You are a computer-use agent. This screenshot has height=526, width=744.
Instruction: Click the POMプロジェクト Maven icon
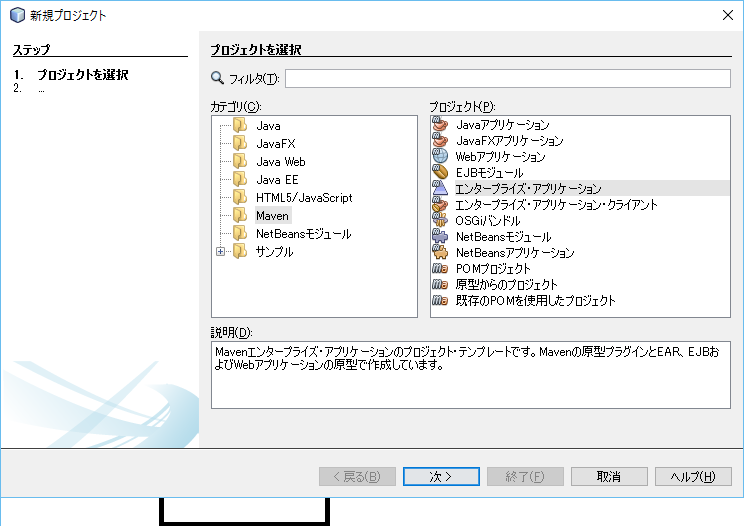(440, 268)
